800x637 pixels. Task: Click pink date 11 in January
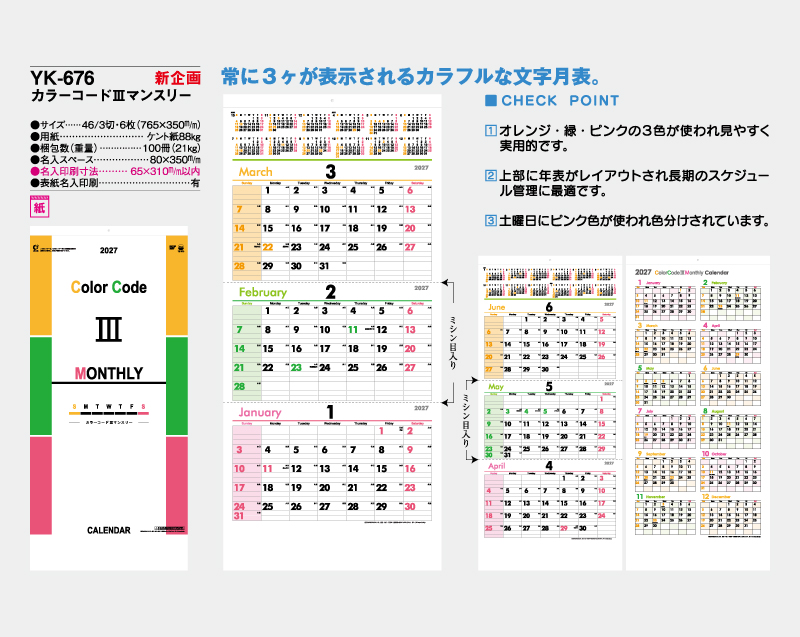pyautogui.click(x=268, y=469)
